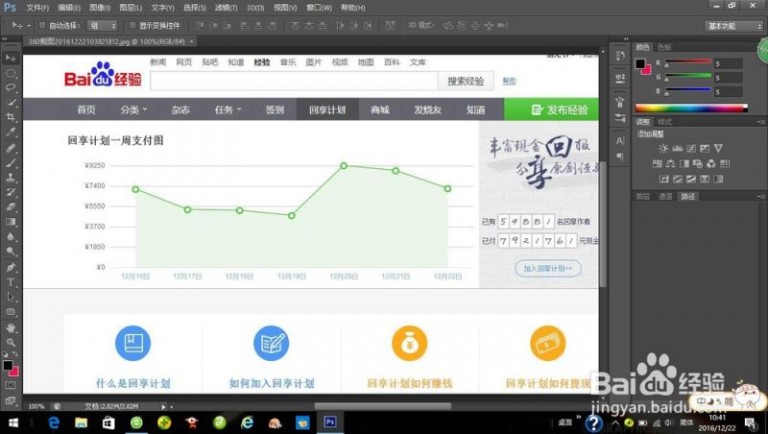
Task: Open the Paths panel flyout menu
Action: click(x=760, y=196)
